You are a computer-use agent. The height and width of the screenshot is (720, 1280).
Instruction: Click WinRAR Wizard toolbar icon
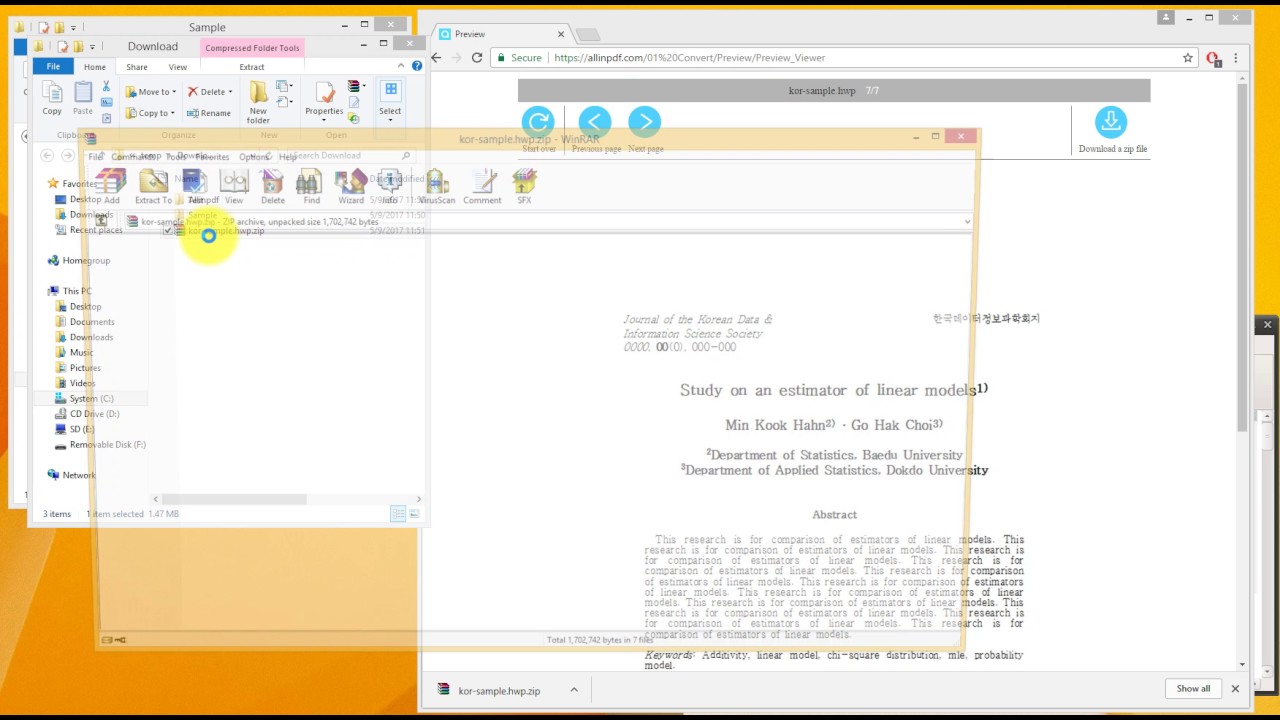tap(350, 181)
